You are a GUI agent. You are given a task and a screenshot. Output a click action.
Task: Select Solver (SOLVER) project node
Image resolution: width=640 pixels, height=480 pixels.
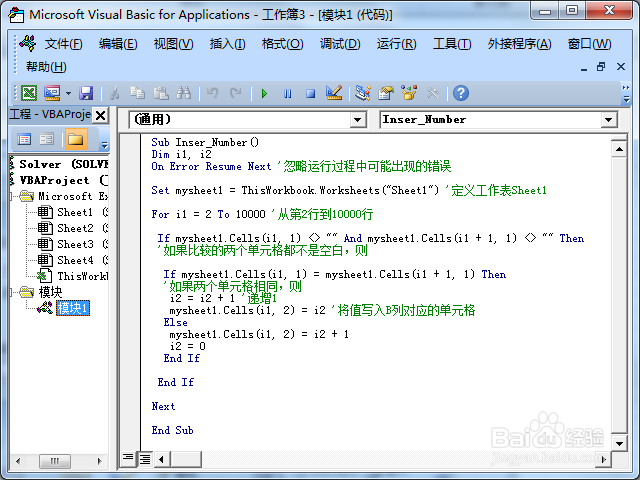point(64,164)
